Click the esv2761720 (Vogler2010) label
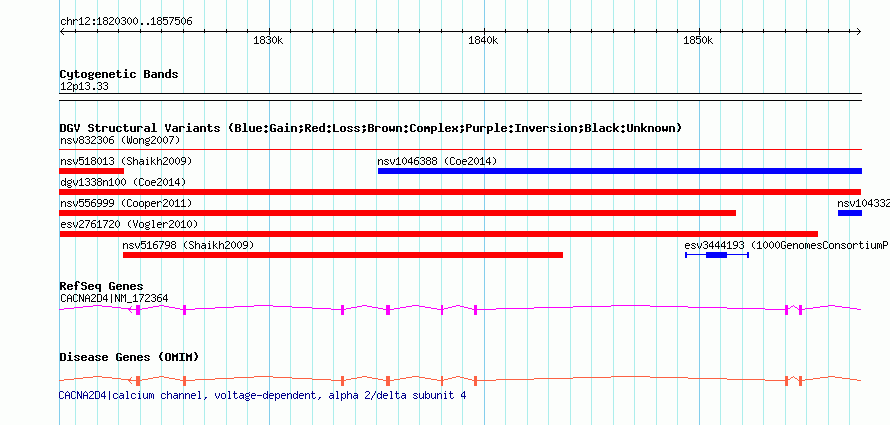The image size is (890, 425). tap(129, 224)
